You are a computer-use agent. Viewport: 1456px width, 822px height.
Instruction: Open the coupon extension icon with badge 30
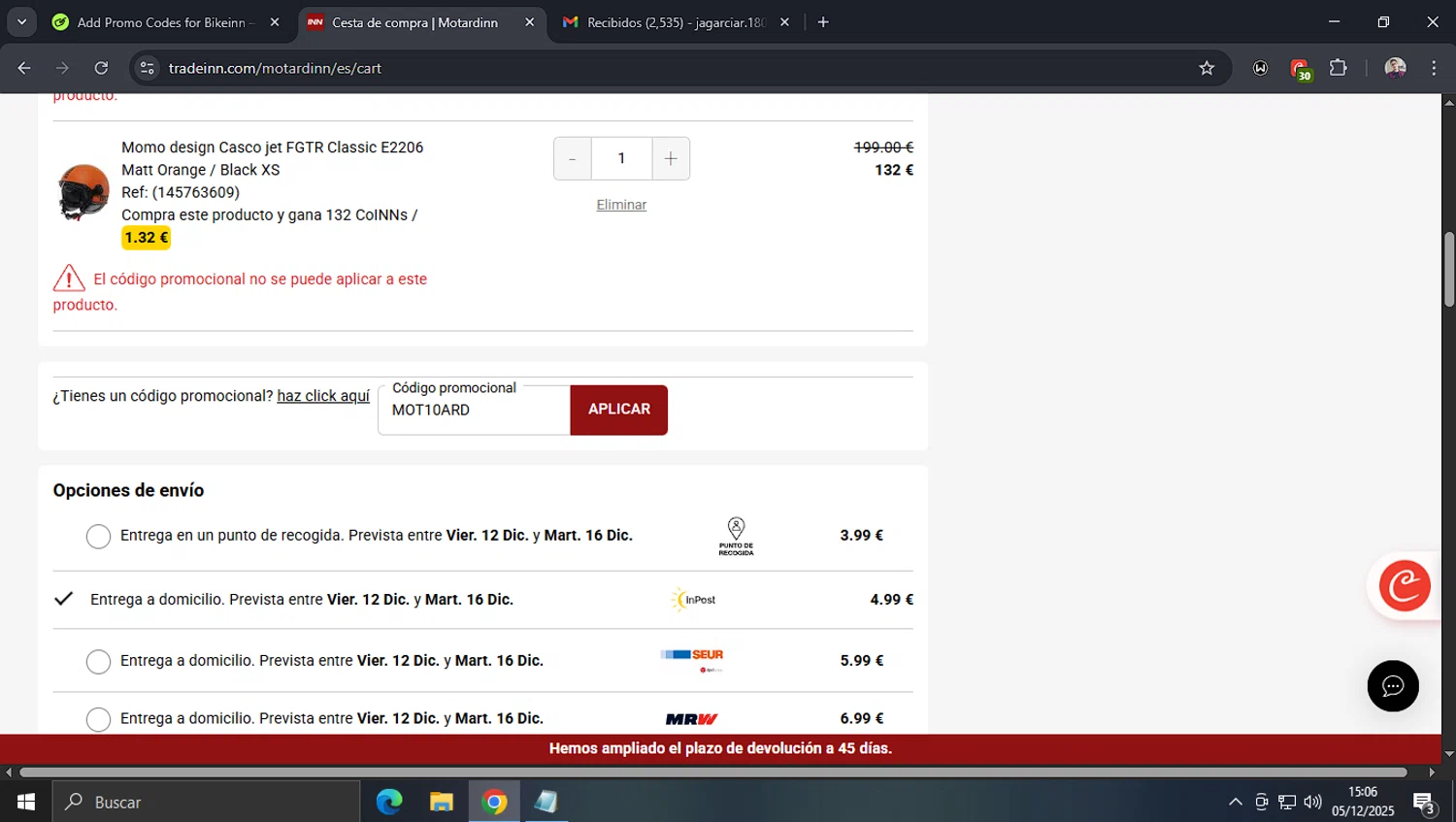click(x=1301, y=69)
